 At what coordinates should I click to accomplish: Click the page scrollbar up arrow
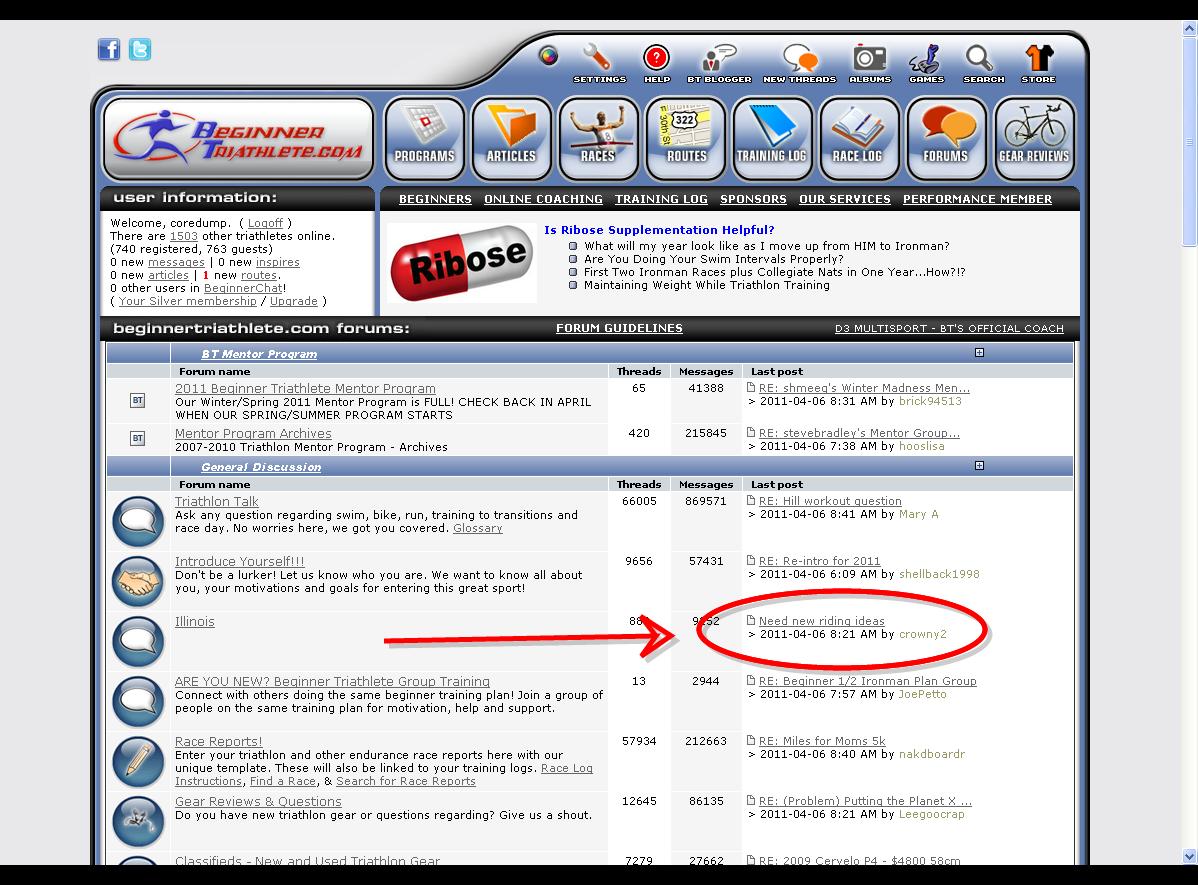click(1189, 29)
